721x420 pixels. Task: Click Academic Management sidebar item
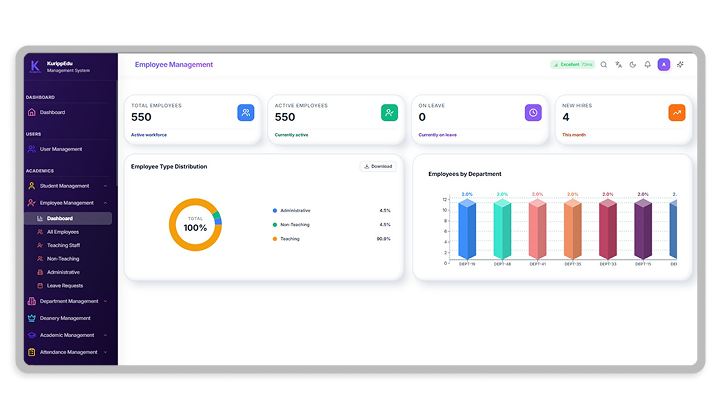(x=67, y=335)
